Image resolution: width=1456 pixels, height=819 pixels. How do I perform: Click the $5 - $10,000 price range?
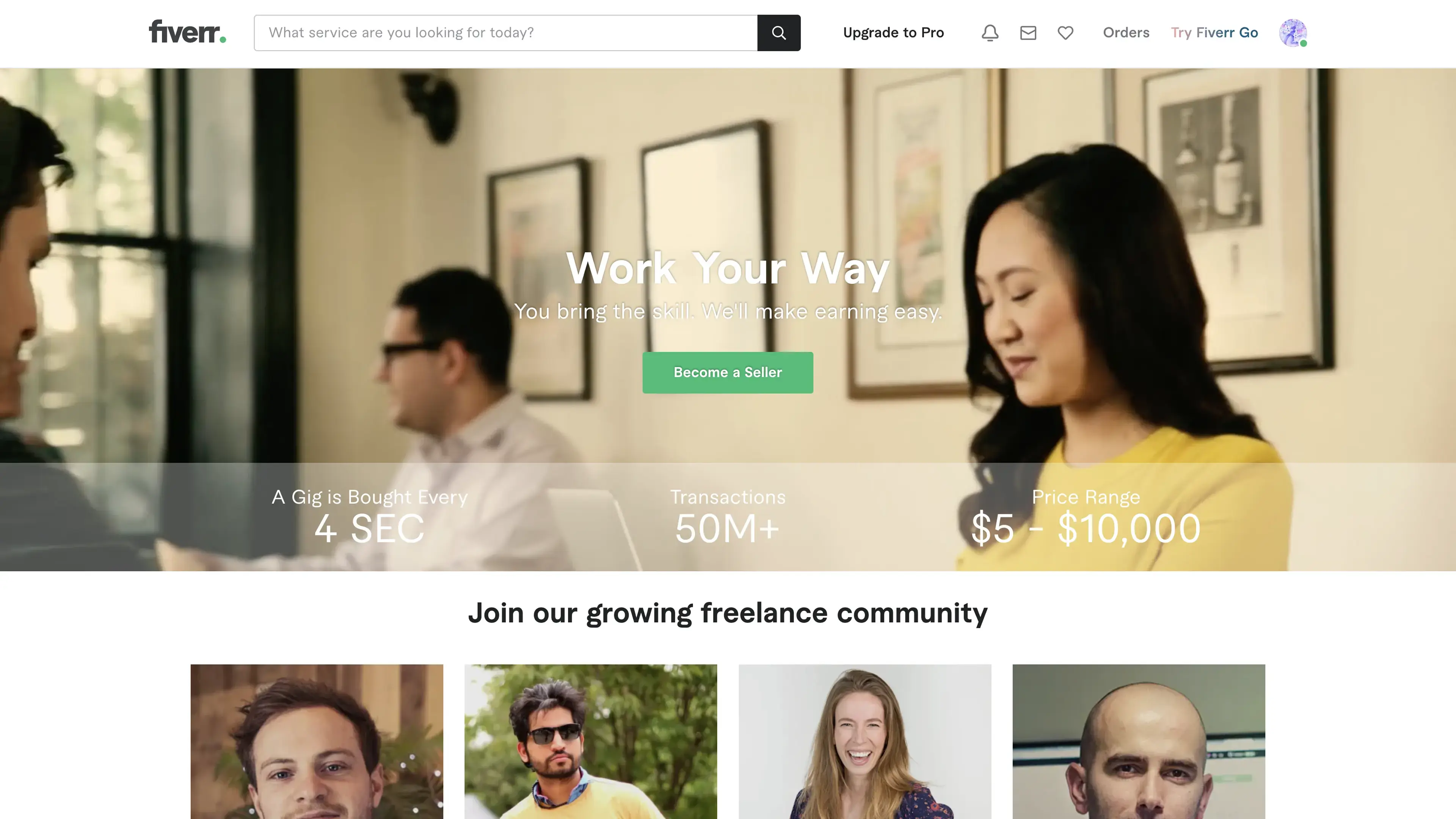pyautogui.click(x=1086, y=529)
